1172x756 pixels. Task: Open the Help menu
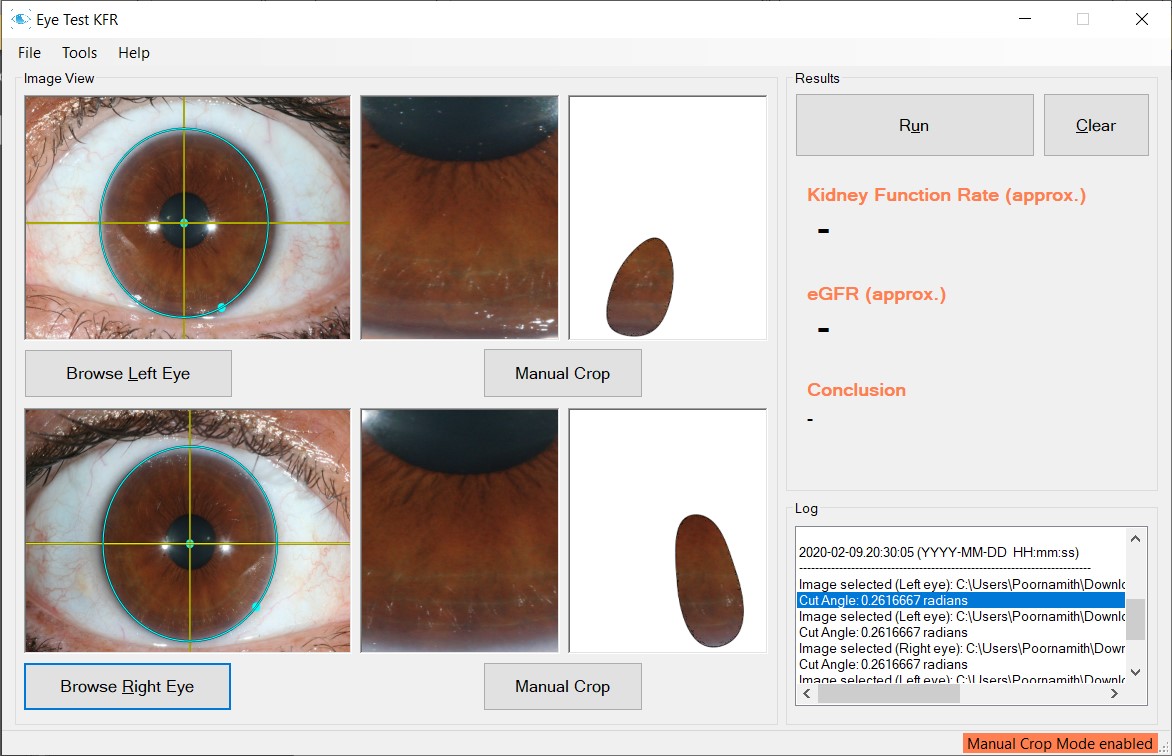coord(134,52)
